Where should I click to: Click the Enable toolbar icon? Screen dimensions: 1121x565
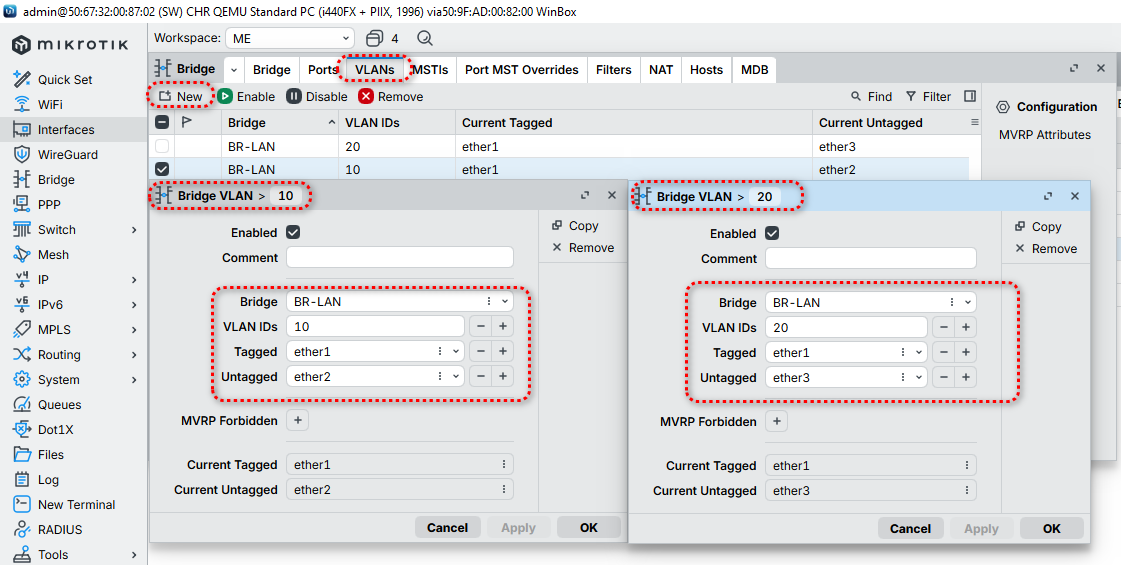coord(226,96)
